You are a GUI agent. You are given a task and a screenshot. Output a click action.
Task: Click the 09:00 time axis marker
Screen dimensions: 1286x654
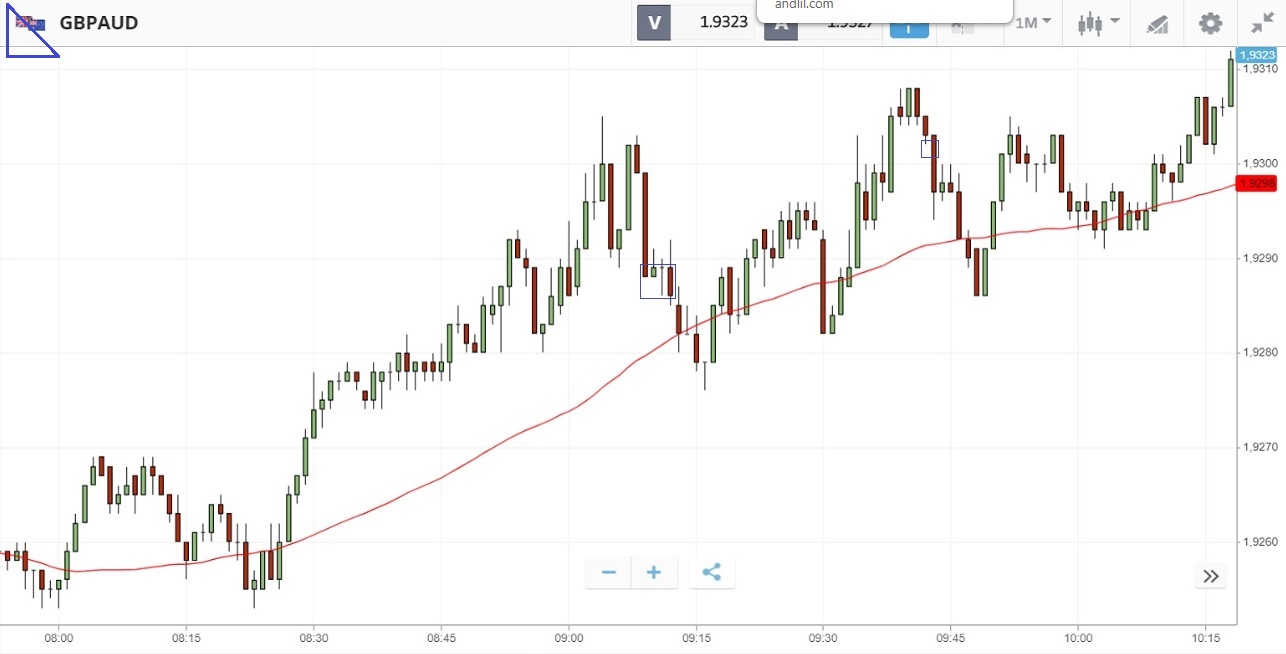click(x=568, y=637)
